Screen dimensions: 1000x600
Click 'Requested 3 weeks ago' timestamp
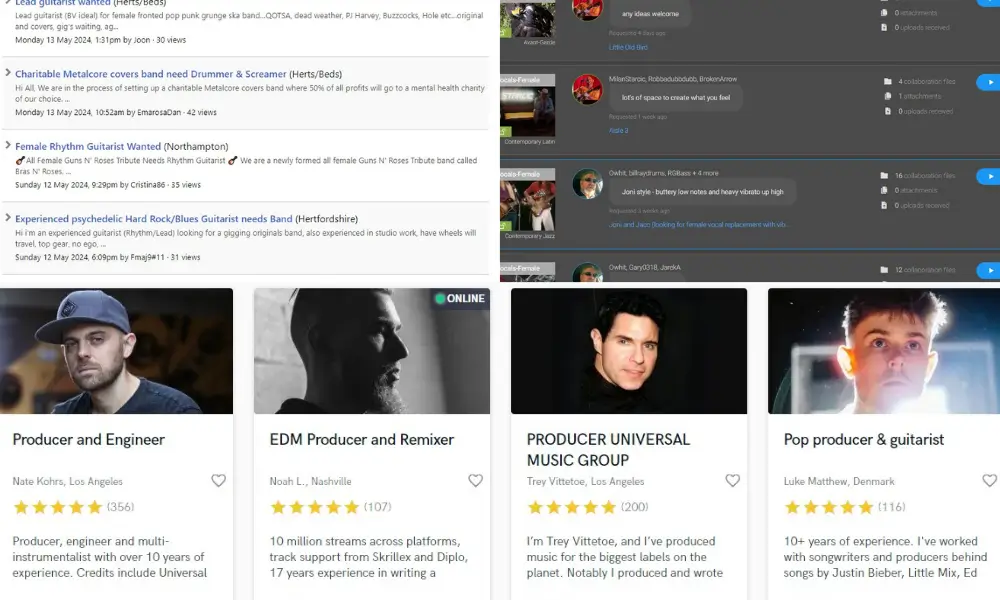(639, 211)
